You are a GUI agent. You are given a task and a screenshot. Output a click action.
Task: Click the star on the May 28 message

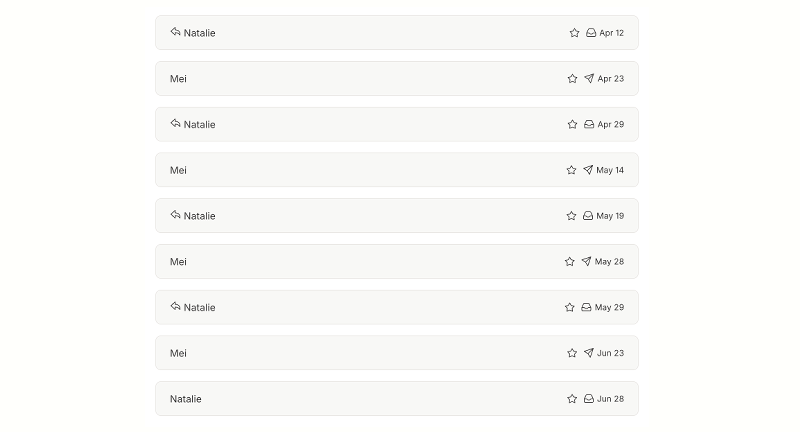coord(570,262)
